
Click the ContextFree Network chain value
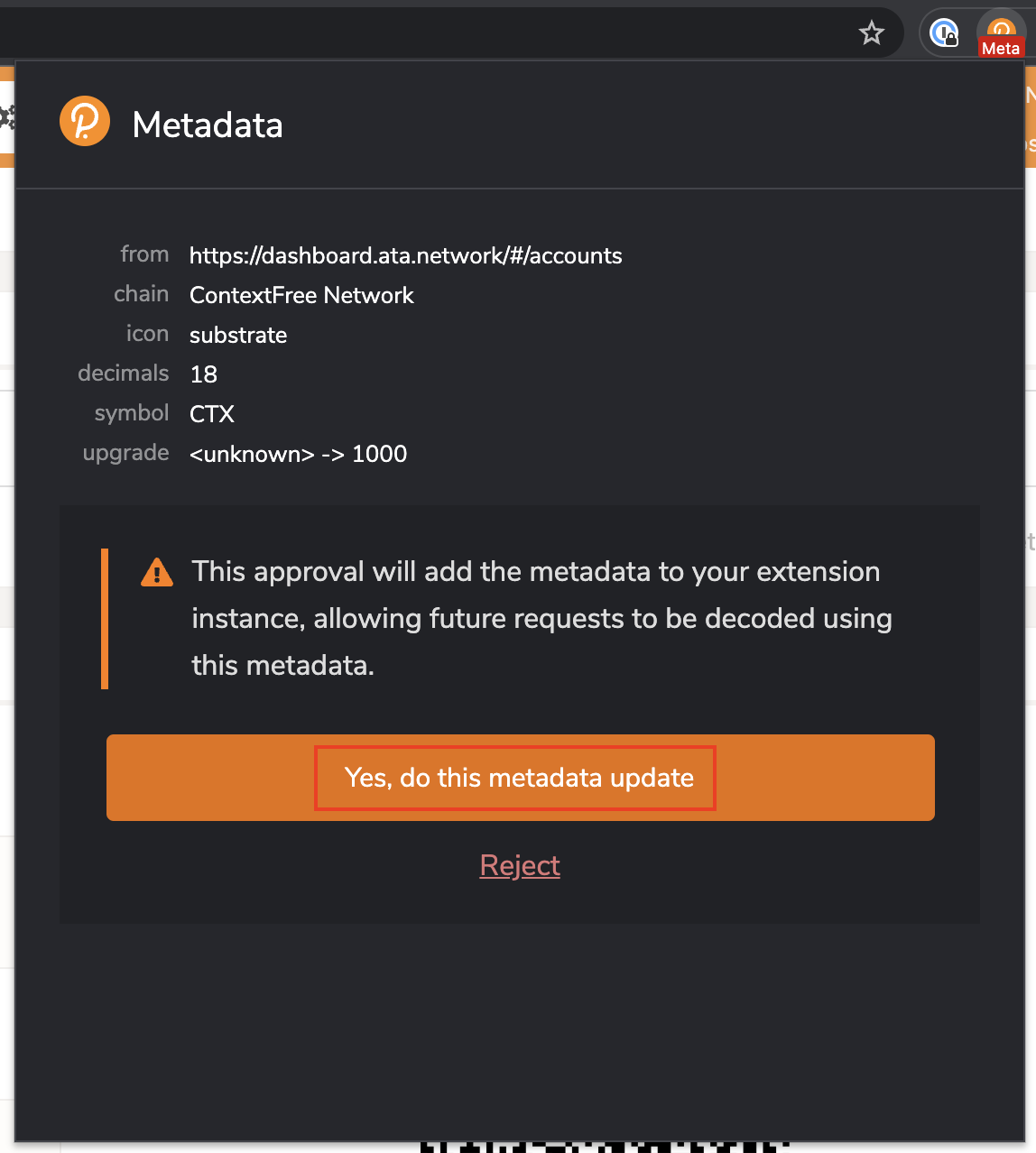click(301, 295)
